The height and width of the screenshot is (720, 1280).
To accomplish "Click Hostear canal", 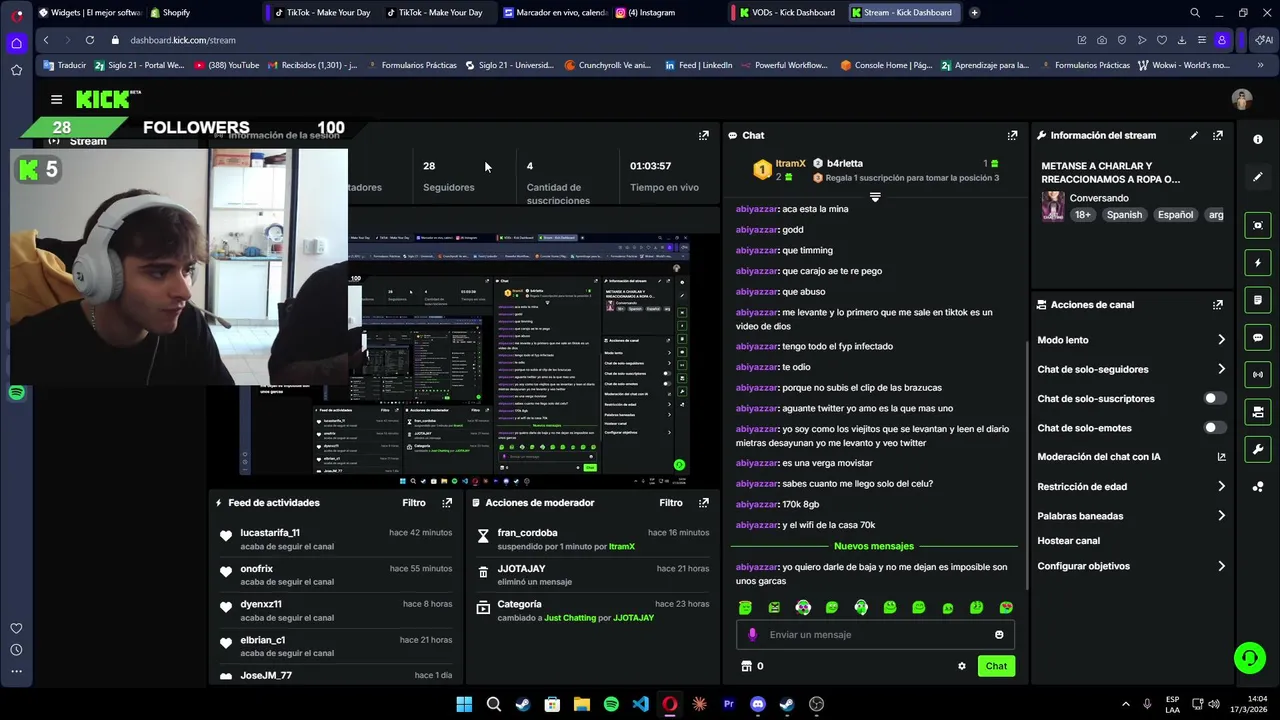I will coord(1068,541).
